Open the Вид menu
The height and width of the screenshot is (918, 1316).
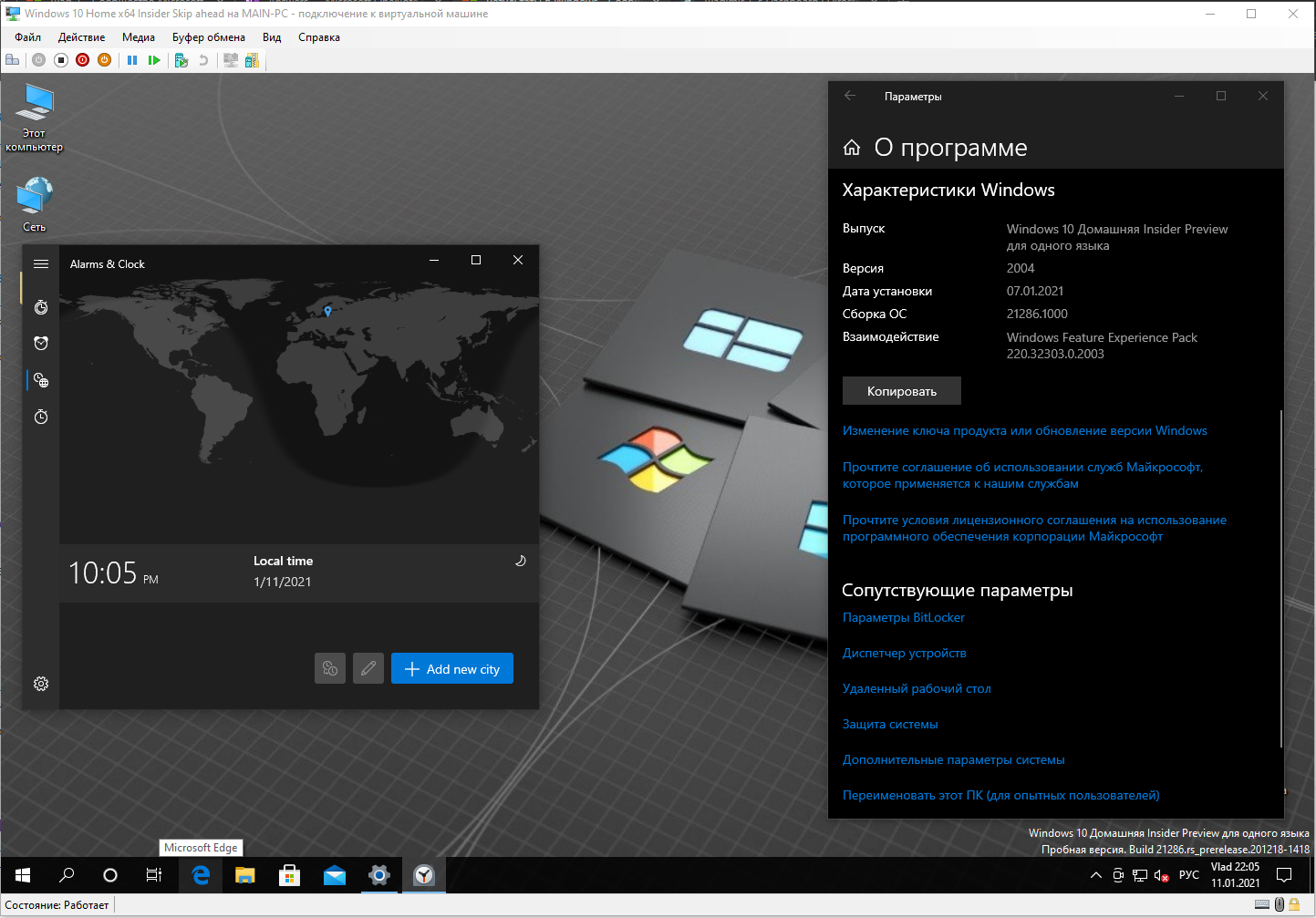272,37
